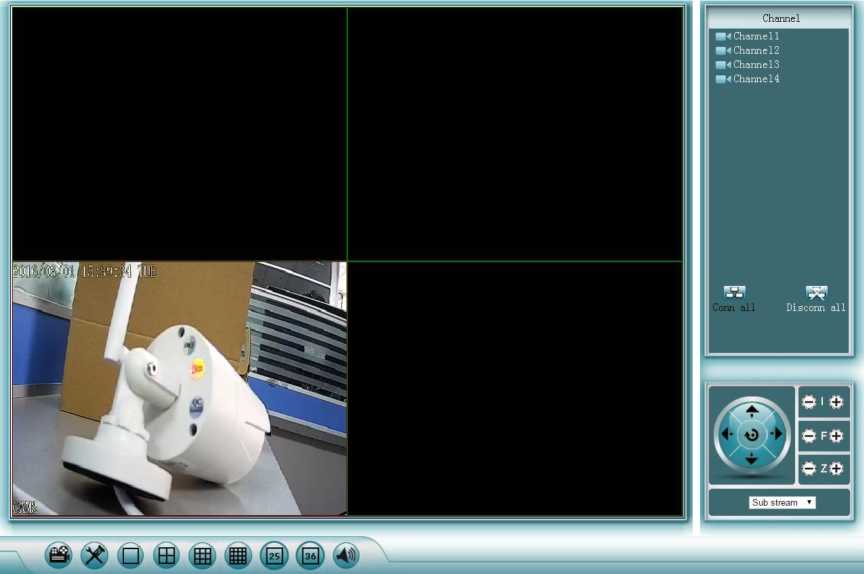Decrease zoom with the Z minus button
This screenshot has height=574, width=864.
[x=809, y=468]
